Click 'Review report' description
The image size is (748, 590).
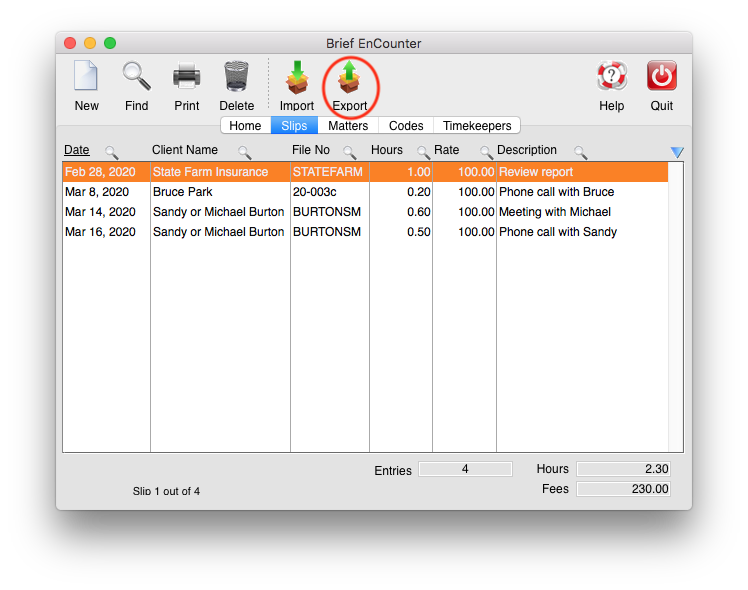pyautogui.click(x=536, y=172)
